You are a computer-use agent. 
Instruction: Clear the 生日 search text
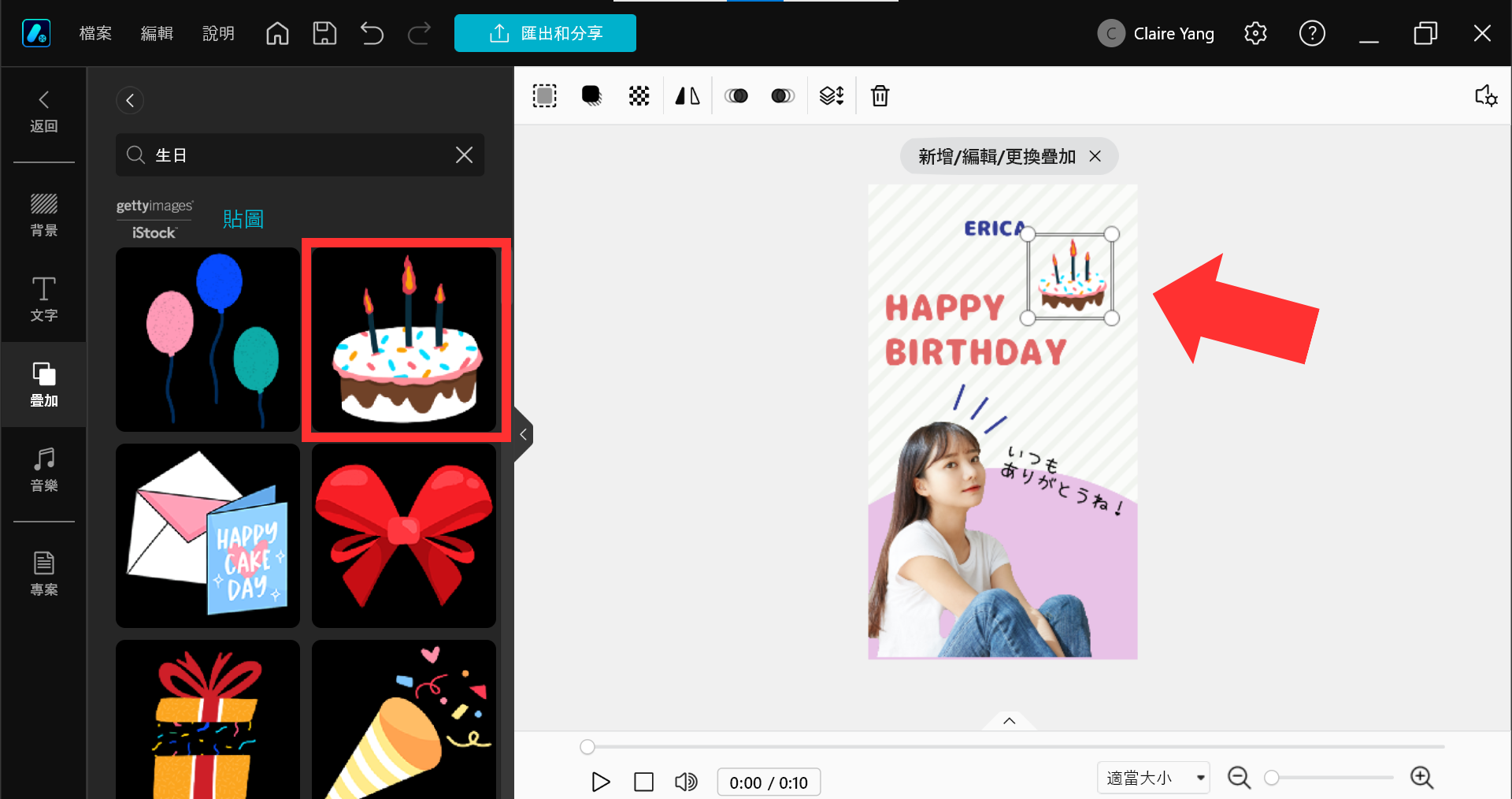(x=464, y=154)
